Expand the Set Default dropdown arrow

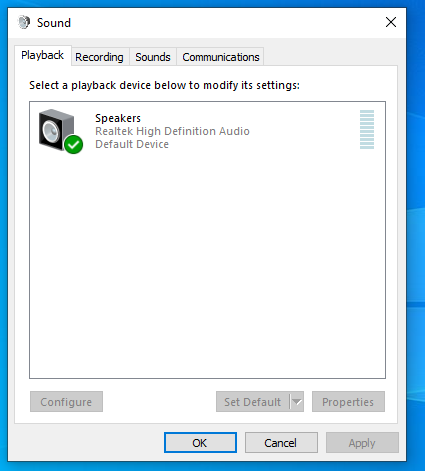click(297, 402)
